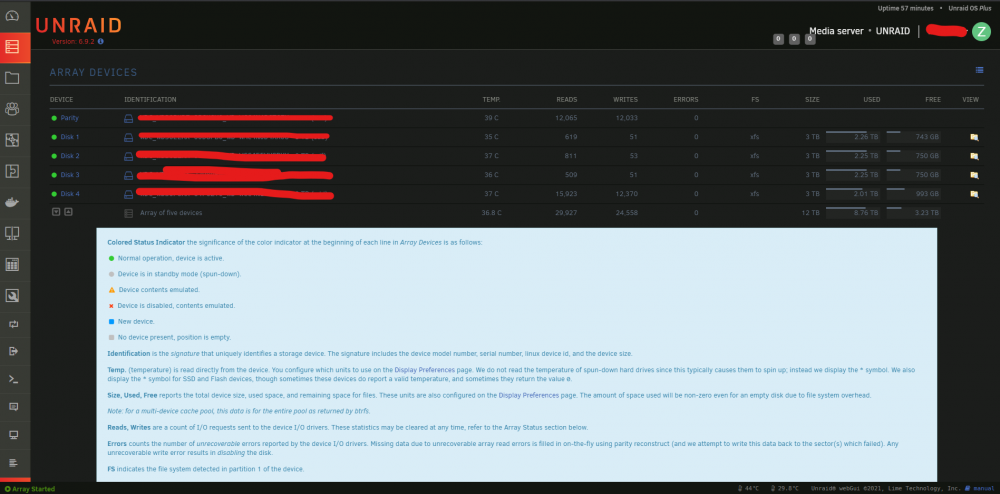Click the ERRORS column header

point(686,99)
